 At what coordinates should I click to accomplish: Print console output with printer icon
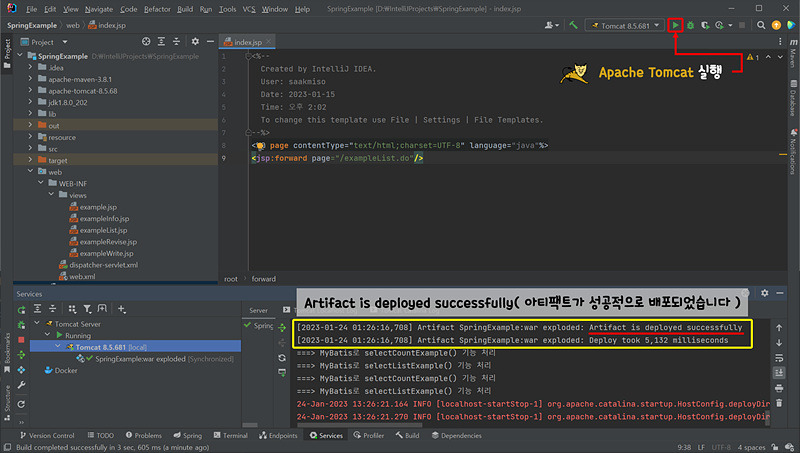[x=779, y=388]
